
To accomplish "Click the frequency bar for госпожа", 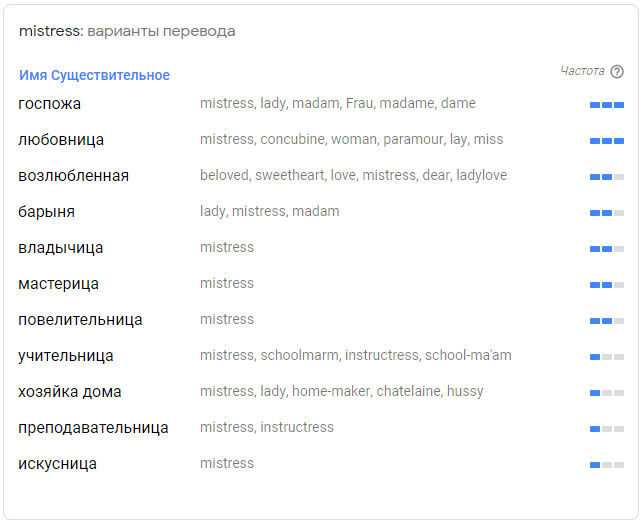I will click(x=606, y=105).
